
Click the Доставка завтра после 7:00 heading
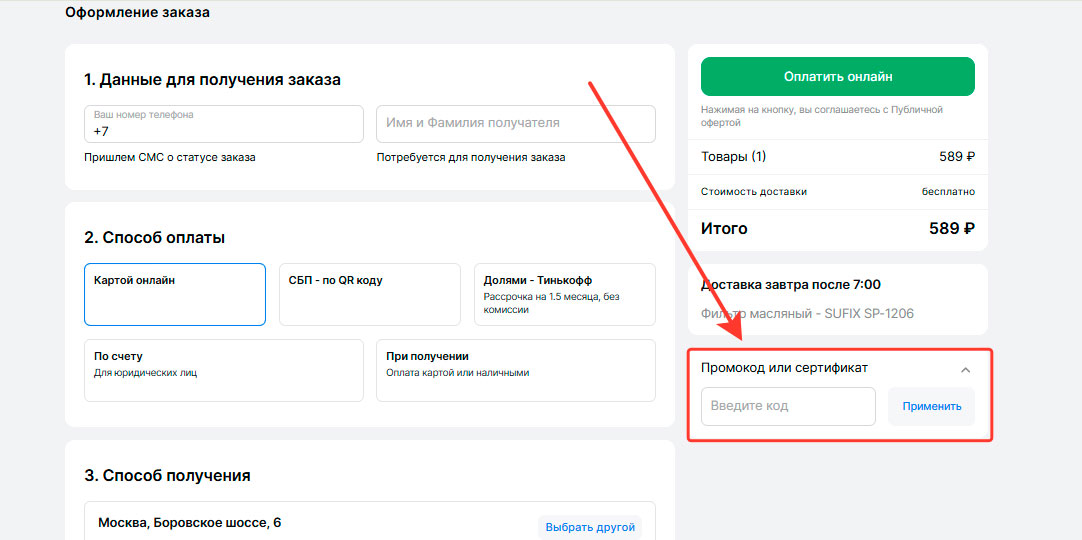coord(791,285)
